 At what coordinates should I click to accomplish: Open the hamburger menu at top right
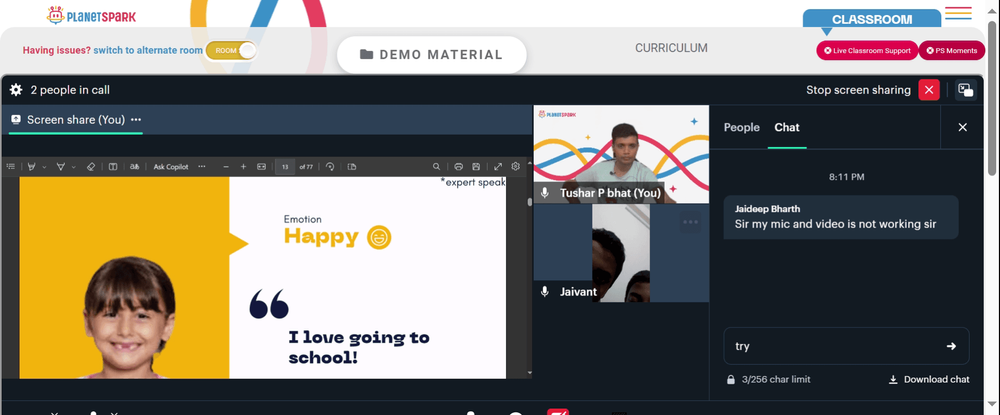958,13
